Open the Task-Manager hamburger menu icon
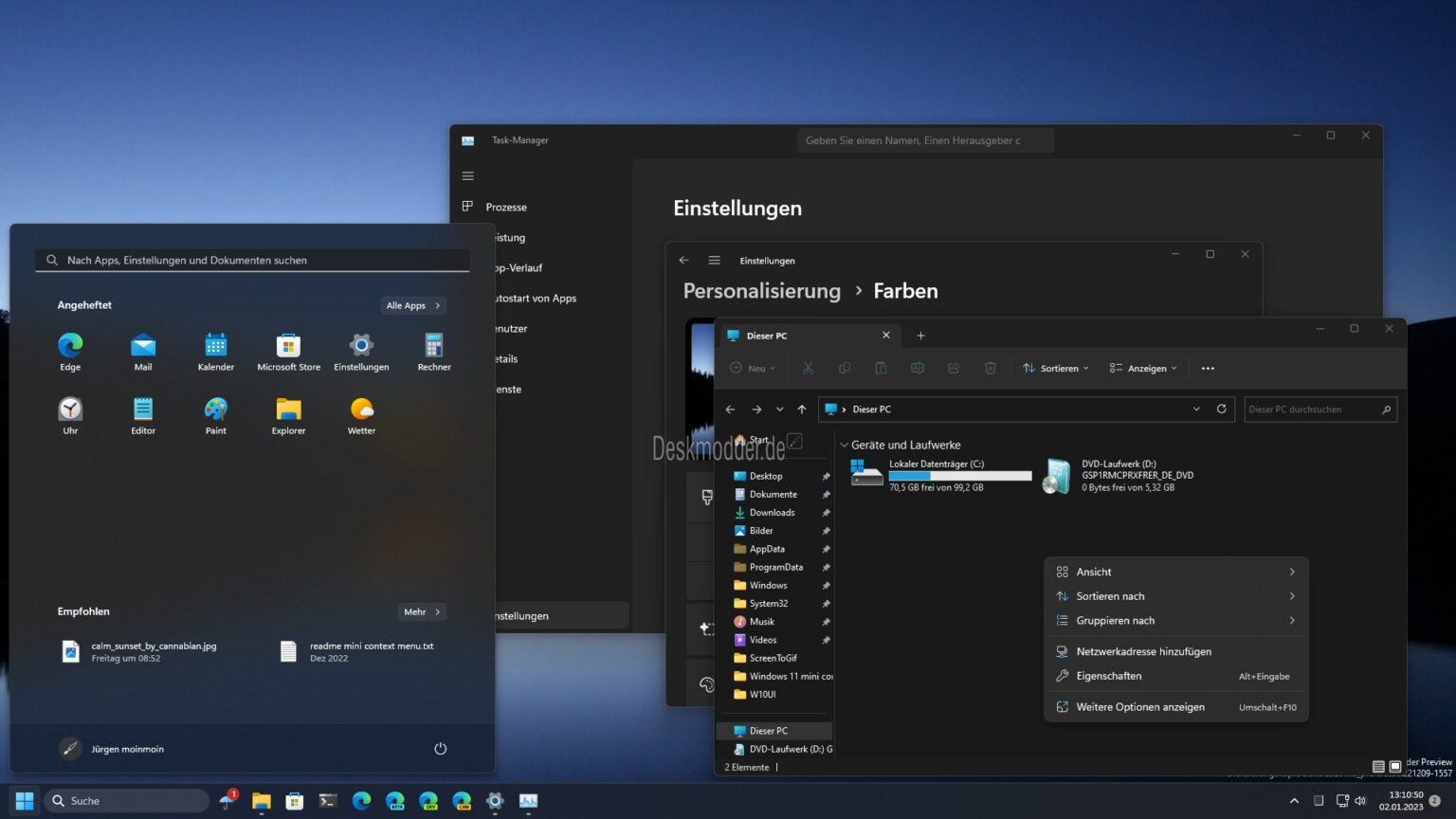1456x819 pixels. [467, 175]
